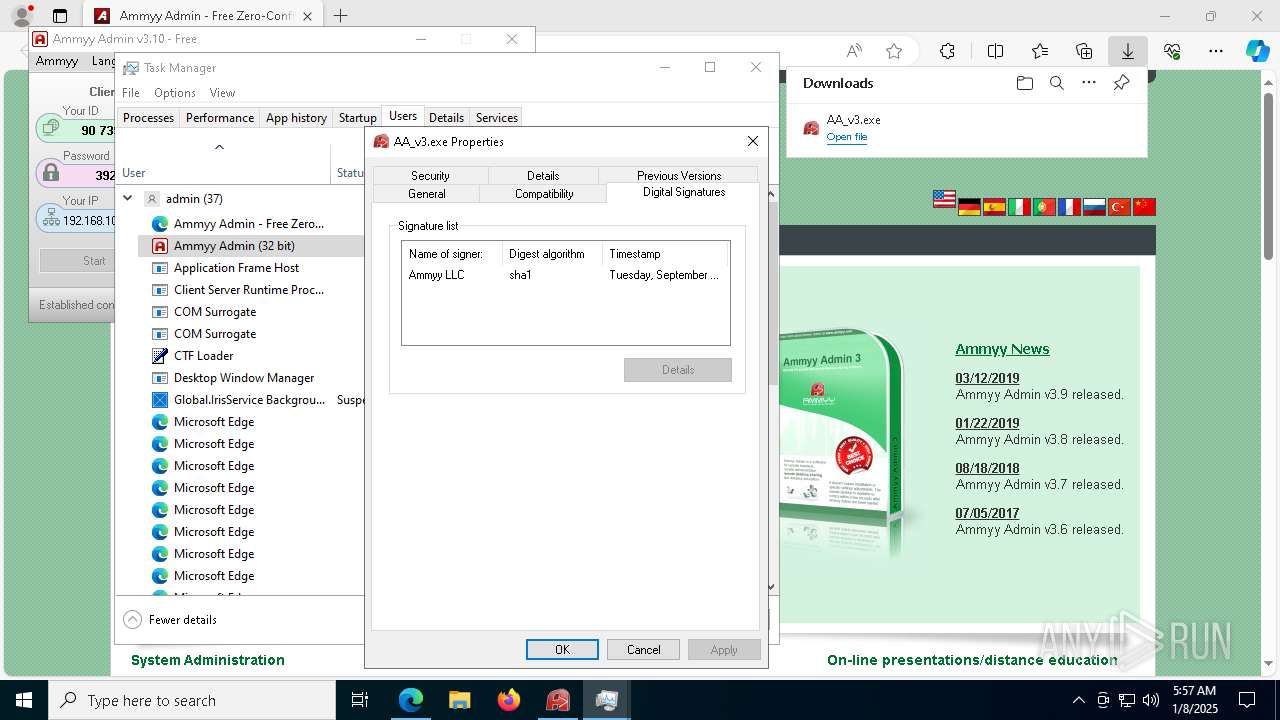
Task: Open the Edge favorites star icon
Action: pyautogui.click(x=894, y=51)
